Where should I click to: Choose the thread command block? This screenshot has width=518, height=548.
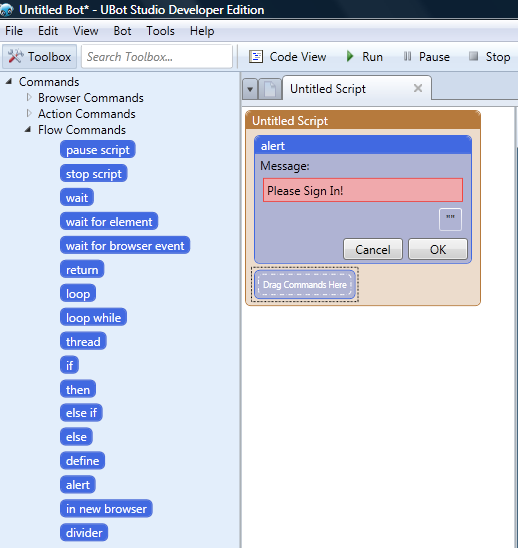(83, 341)
